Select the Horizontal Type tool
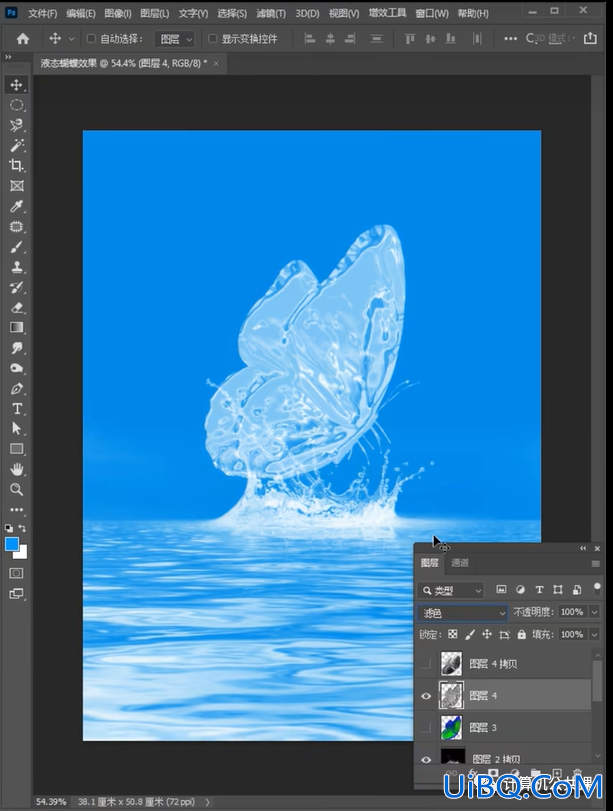Viewport: 613px width, 811px height. tap(17, 409)
